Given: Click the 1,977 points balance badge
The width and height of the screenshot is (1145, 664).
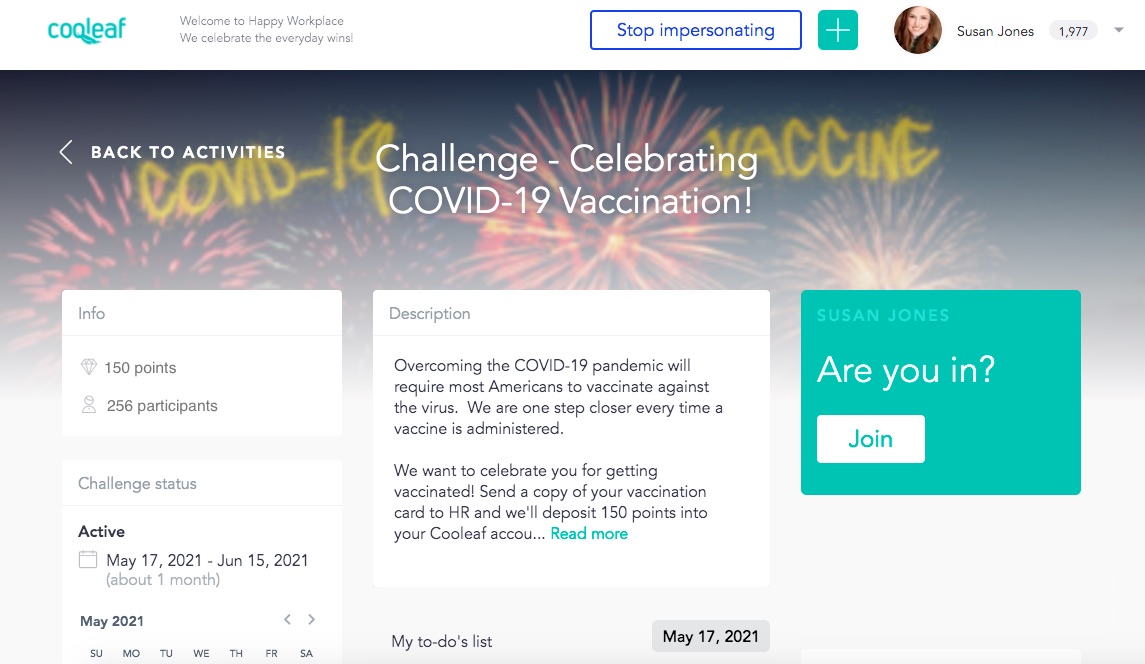Looking at the screenshot, I should [x=1072, y=31].
